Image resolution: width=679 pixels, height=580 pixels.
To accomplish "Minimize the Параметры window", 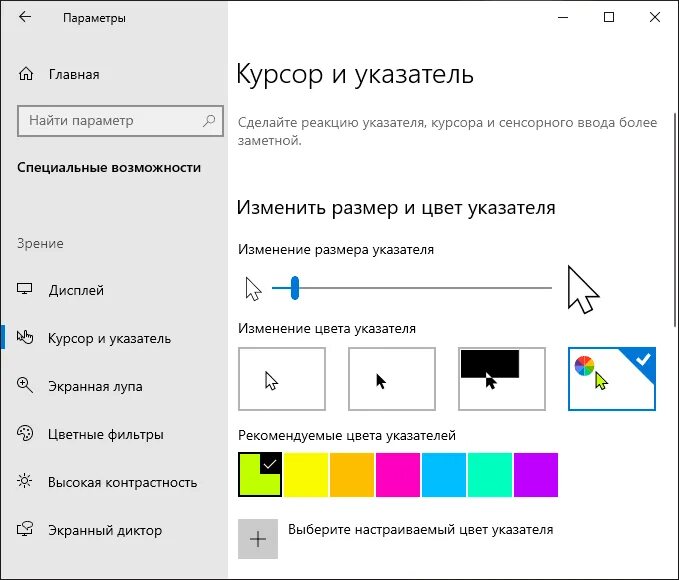I will (x=563, y=17).
